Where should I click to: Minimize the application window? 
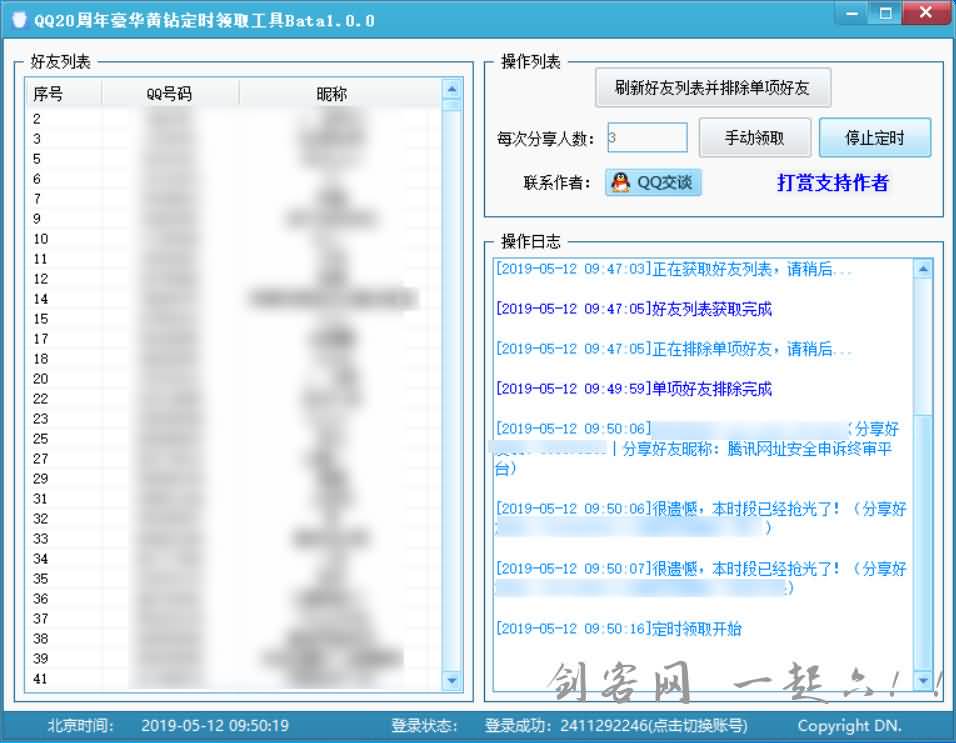pos(852,14)
